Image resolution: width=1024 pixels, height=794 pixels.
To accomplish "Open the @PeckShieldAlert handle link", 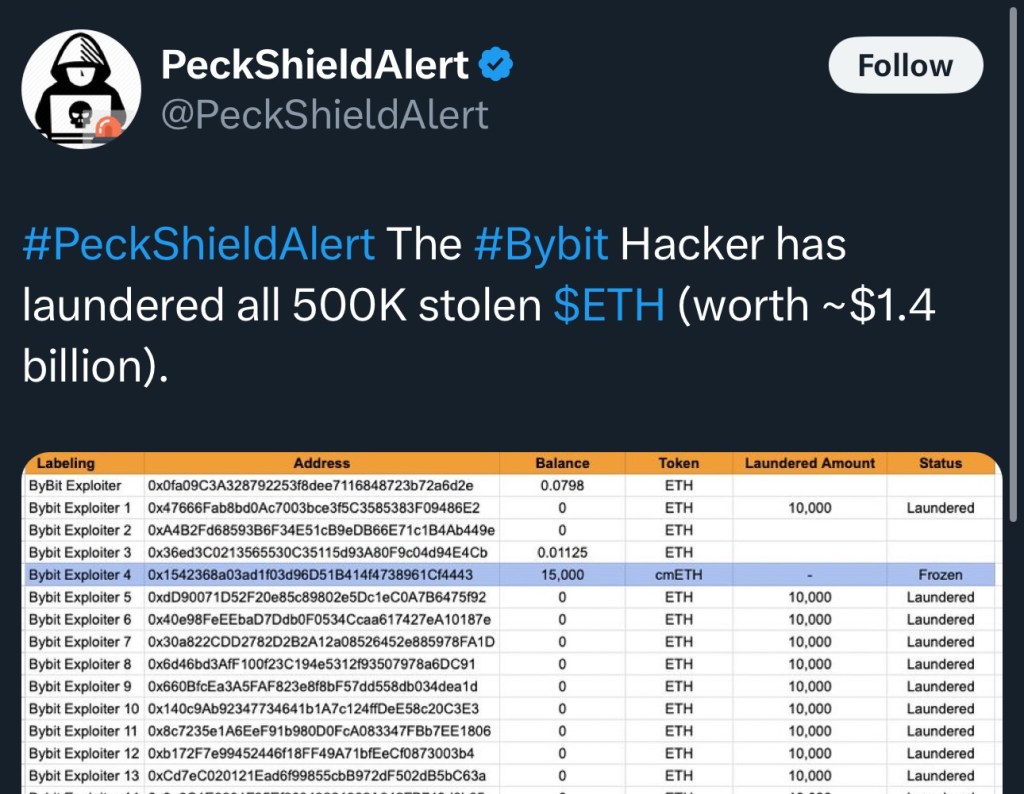I will pos(324,115).
